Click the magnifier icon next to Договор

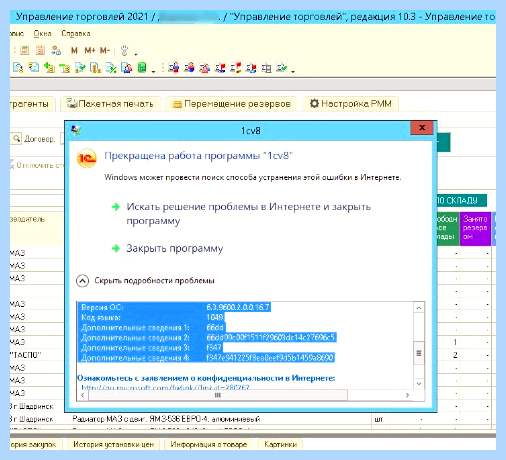click(x=16, y=138)
